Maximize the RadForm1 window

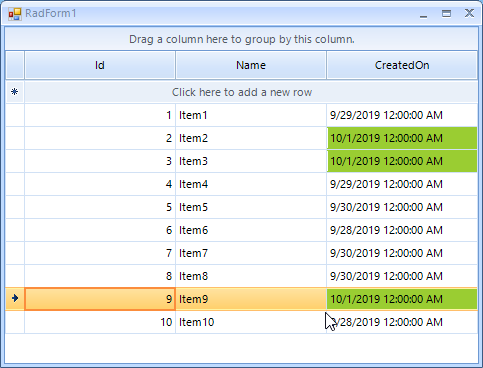point(446,14)
